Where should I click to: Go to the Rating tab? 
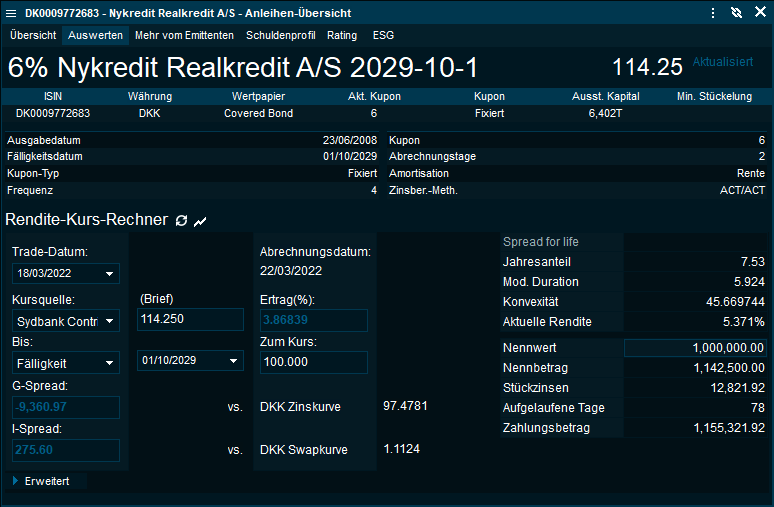(342, 35)
